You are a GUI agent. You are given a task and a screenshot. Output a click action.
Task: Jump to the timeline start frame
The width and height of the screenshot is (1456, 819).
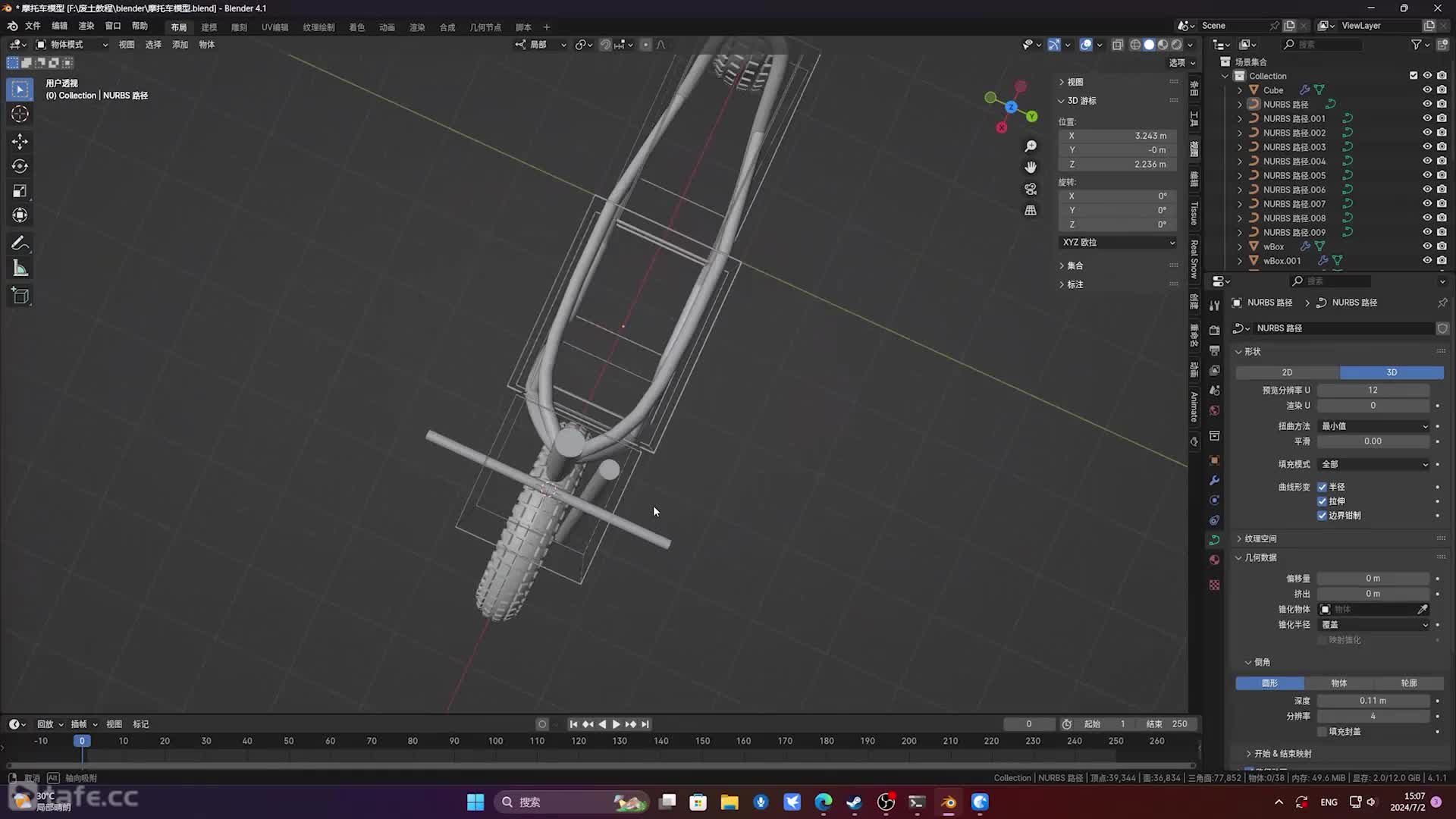point(573,724)
